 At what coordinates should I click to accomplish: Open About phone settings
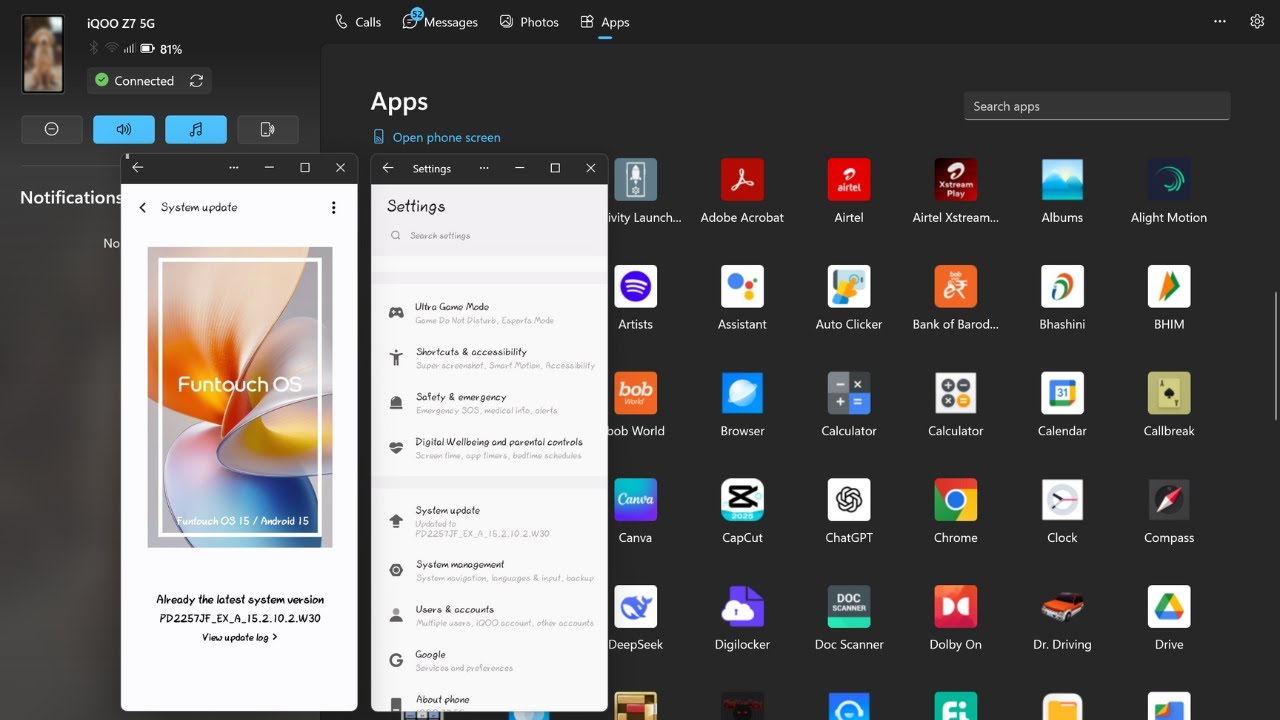coord(490,700)
